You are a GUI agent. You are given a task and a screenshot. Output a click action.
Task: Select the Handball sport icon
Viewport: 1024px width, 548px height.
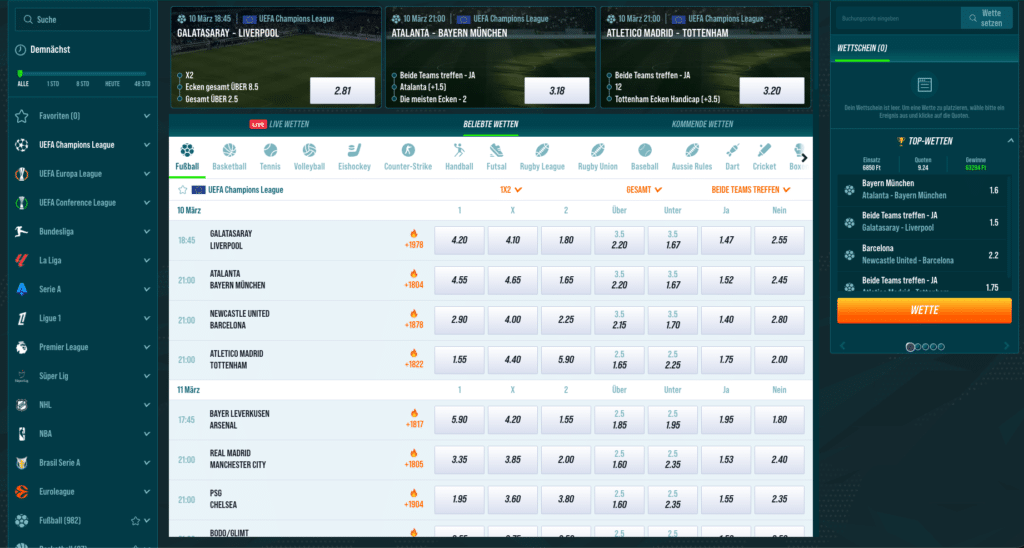pos(459,151)
